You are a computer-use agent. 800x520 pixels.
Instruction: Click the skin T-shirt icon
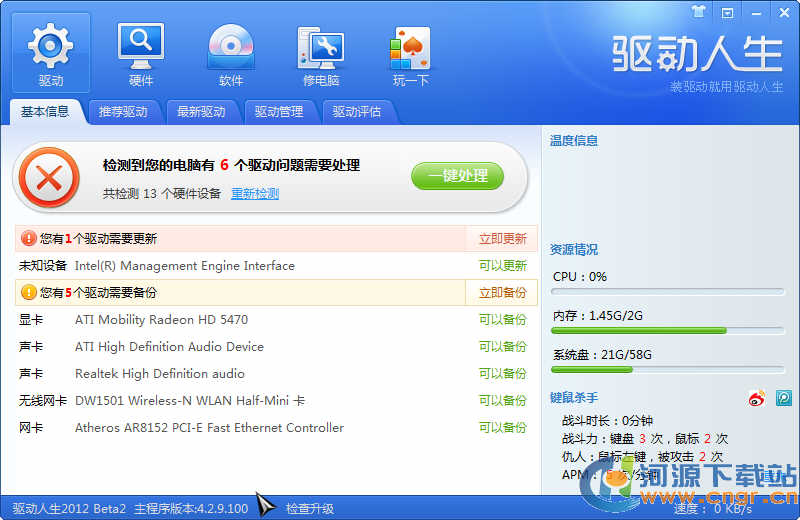click(x=699, y=12)
